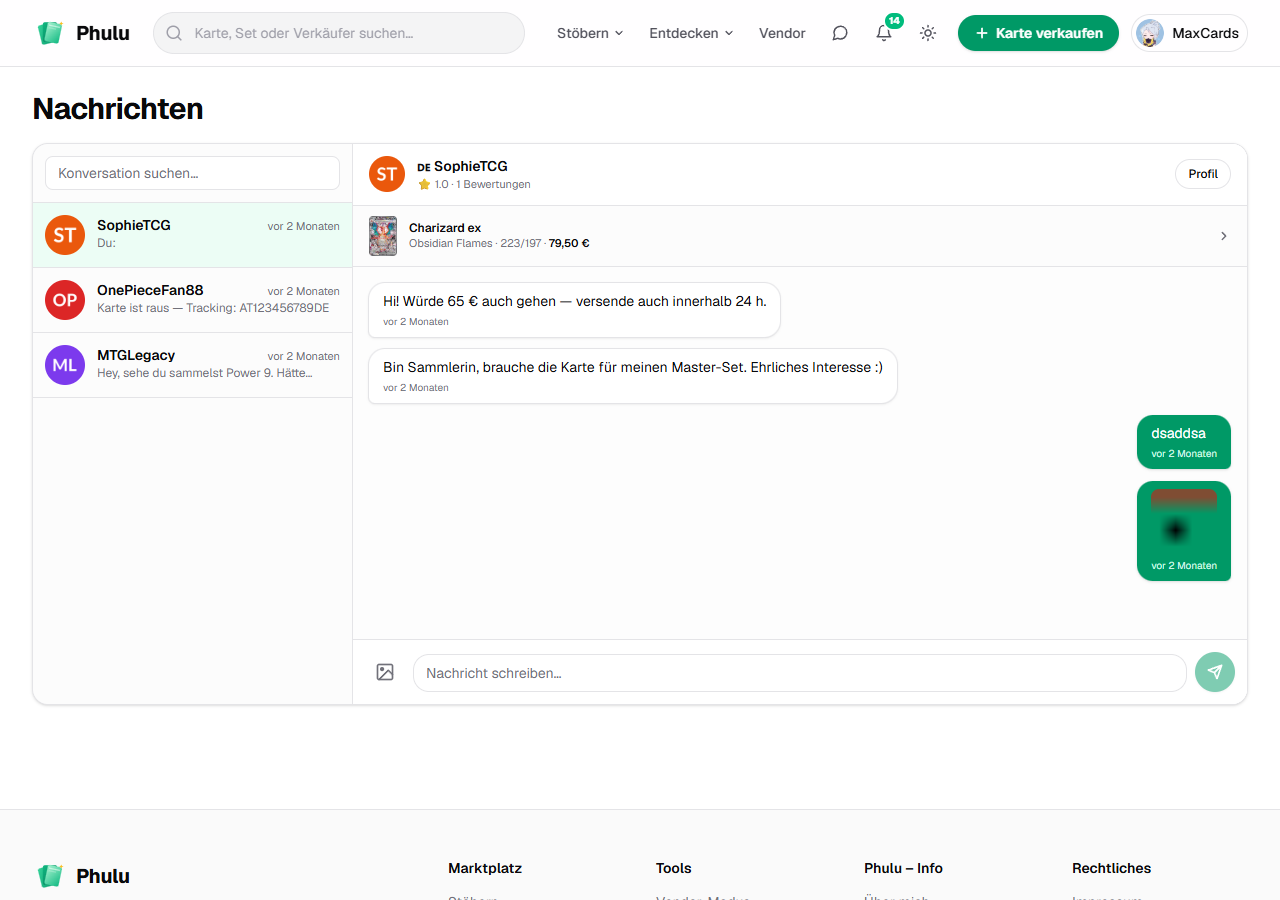Click the '1.0 · 1 Bewertungen' rating
This screenshot has height=900, width=1280.
pyautogui.click(x=474, y=185)
